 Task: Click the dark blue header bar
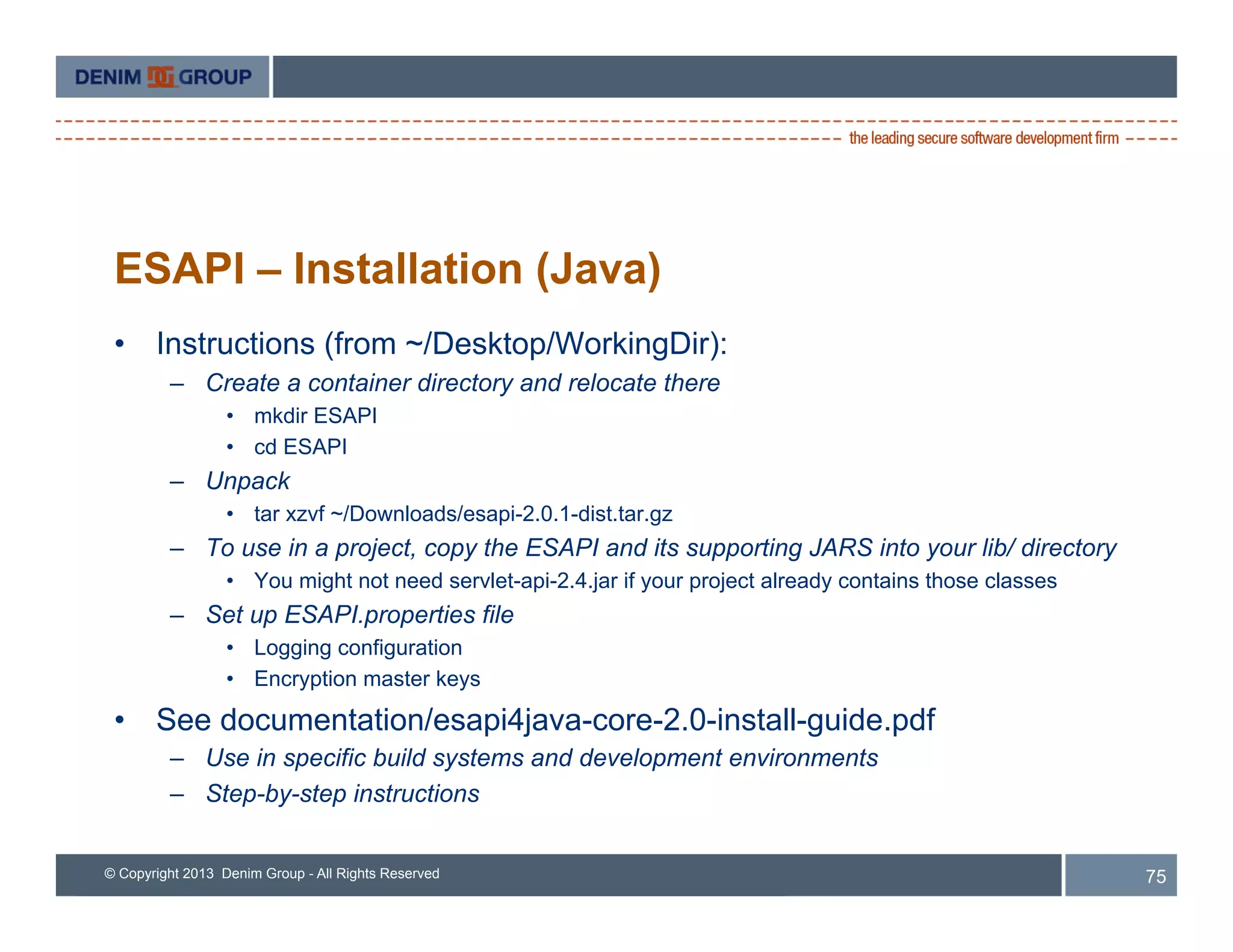pos(724,77)
